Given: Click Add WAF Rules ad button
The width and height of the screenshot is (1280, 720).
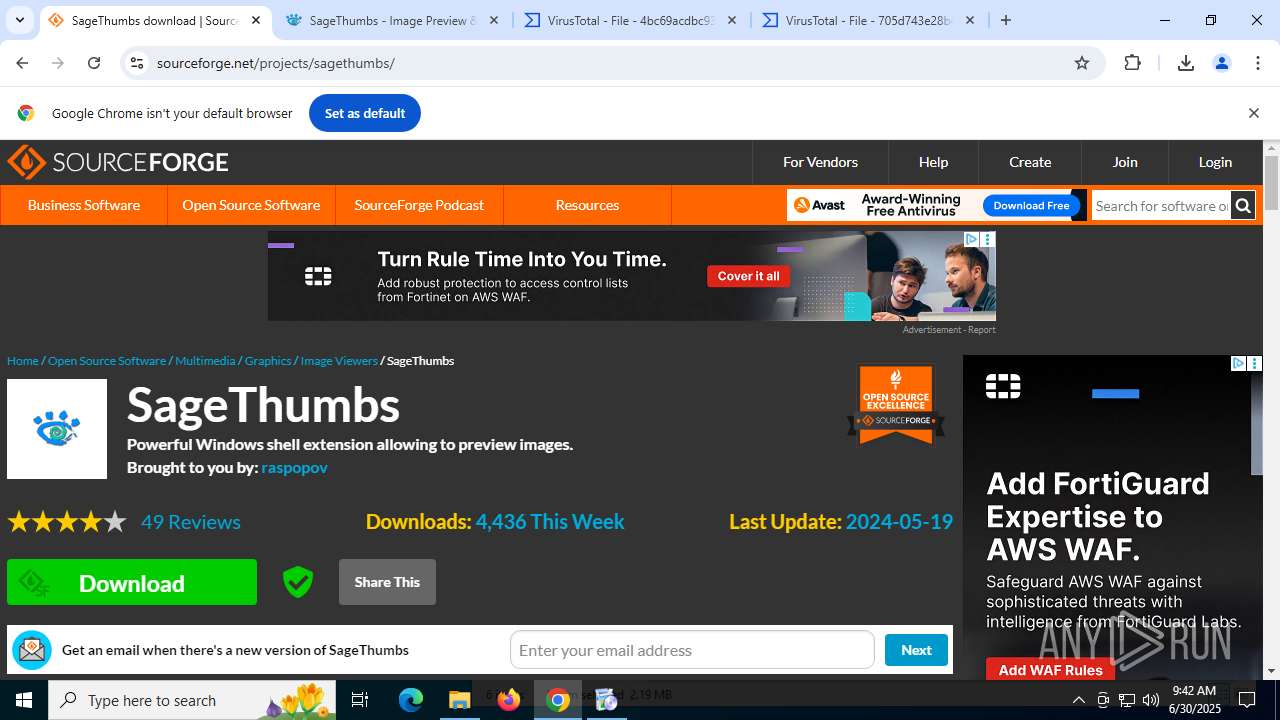Looking at the screenshot, I should (x=1050, y=669).
